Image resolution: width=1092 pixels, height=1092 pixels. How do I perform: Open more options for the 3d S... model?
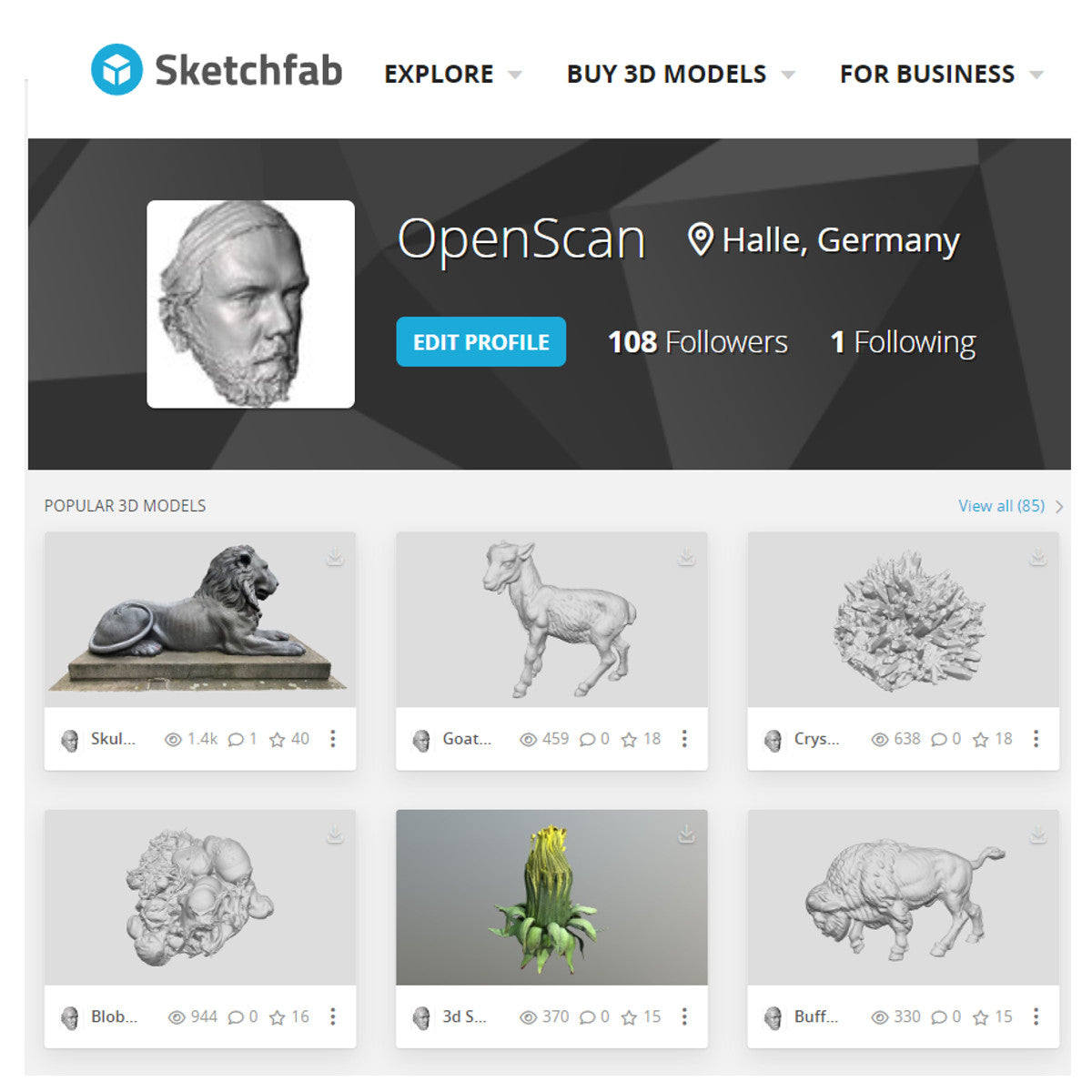click(x=684, y=1016)
